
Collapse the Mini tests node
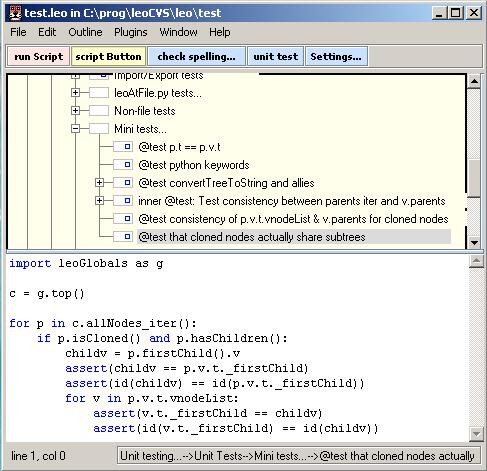[x=76, y=129]
